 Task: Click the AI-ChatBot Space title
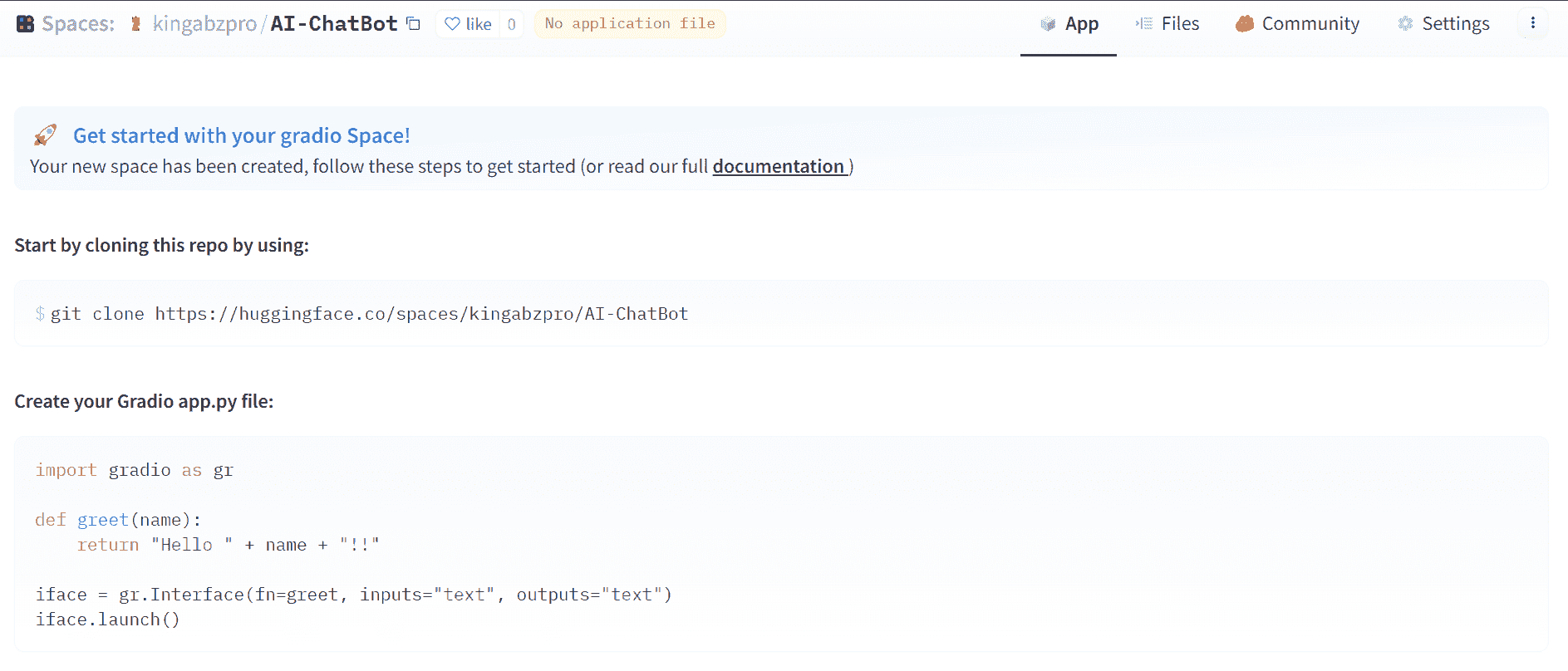334,24
